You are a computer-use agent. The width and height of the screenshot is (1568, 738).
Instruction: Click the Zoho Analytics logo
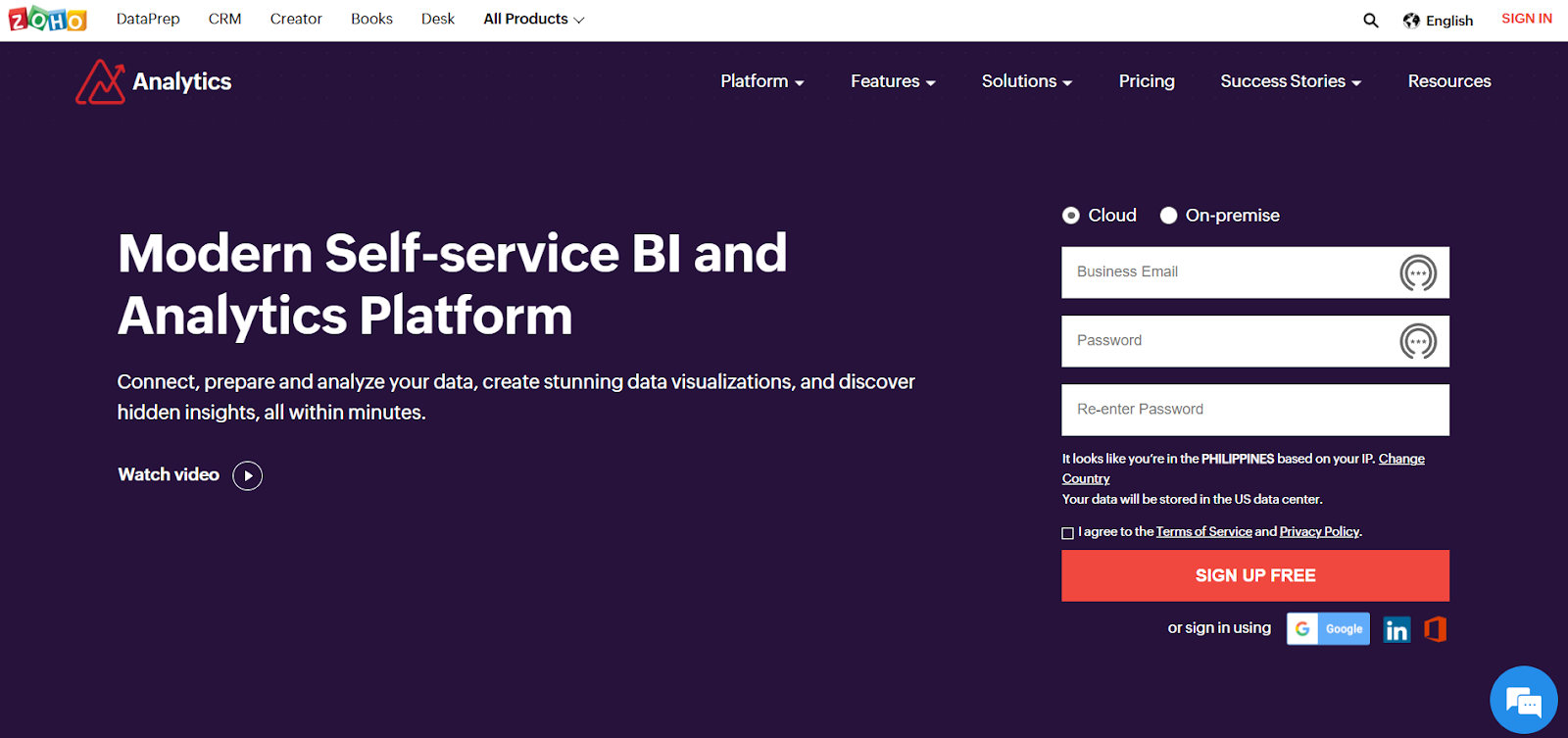click(154, 81)
